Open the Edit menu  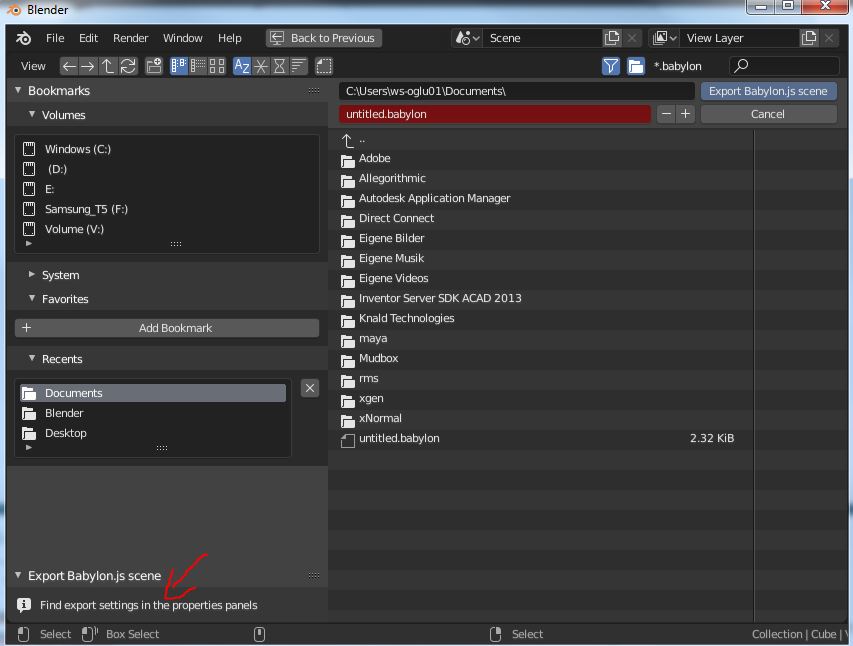pyautogui.click(x=88, y=38)
